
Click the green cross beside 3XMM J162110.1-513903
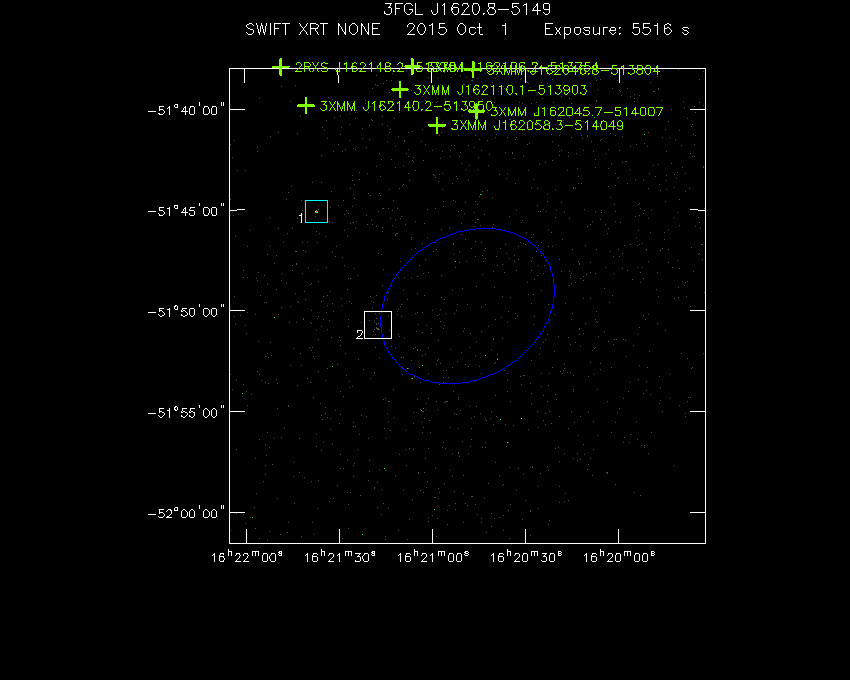[400, 89]
